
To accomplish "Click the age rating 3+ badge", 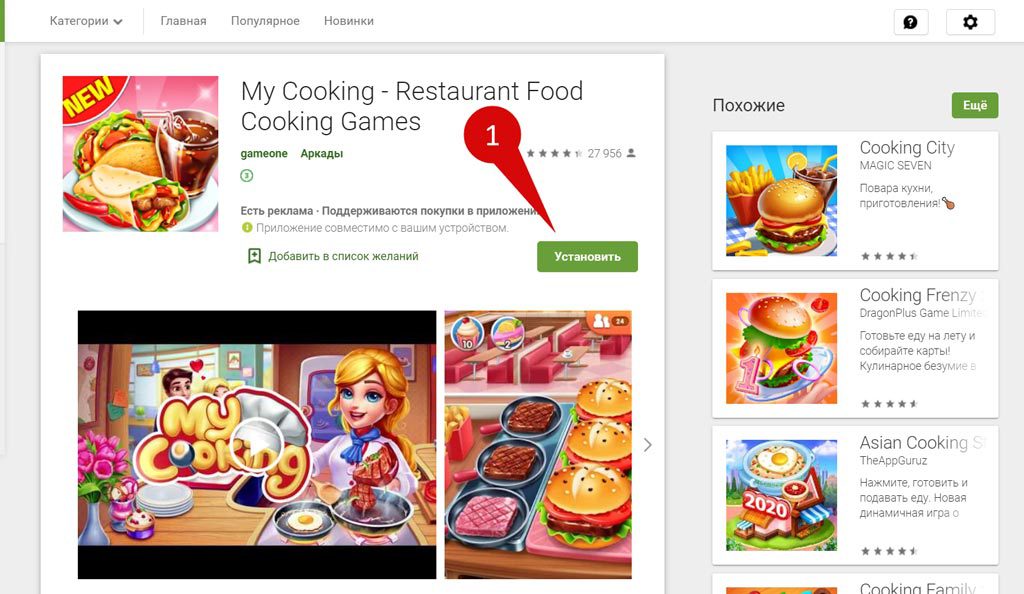I will 246,176.
